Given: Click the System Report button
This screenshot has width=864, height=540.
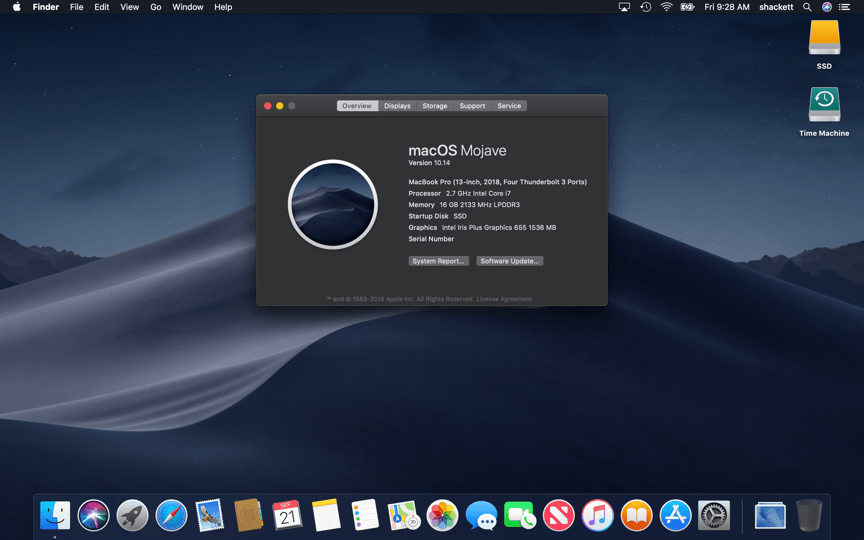Looking at the screenshot, I should [439, 261].
